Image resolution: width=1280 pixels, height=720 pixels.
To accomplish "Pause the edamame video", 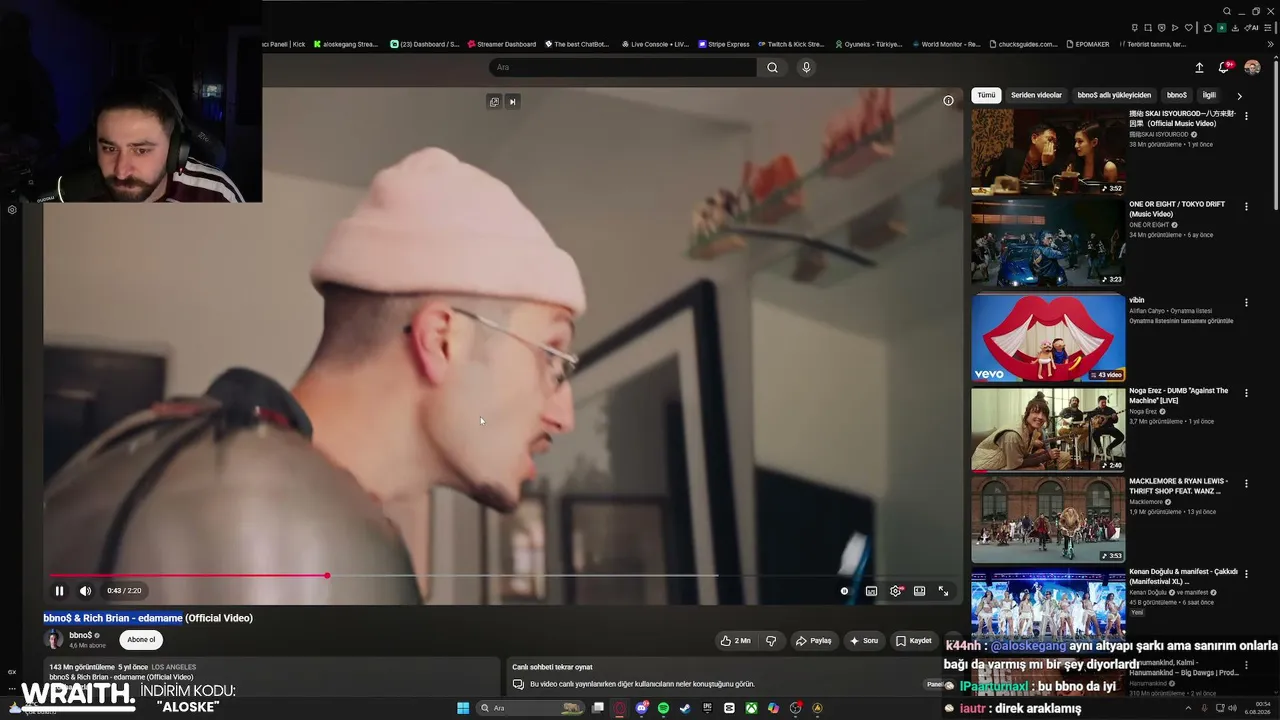I will pyautogui.click(x=59, y=591).
